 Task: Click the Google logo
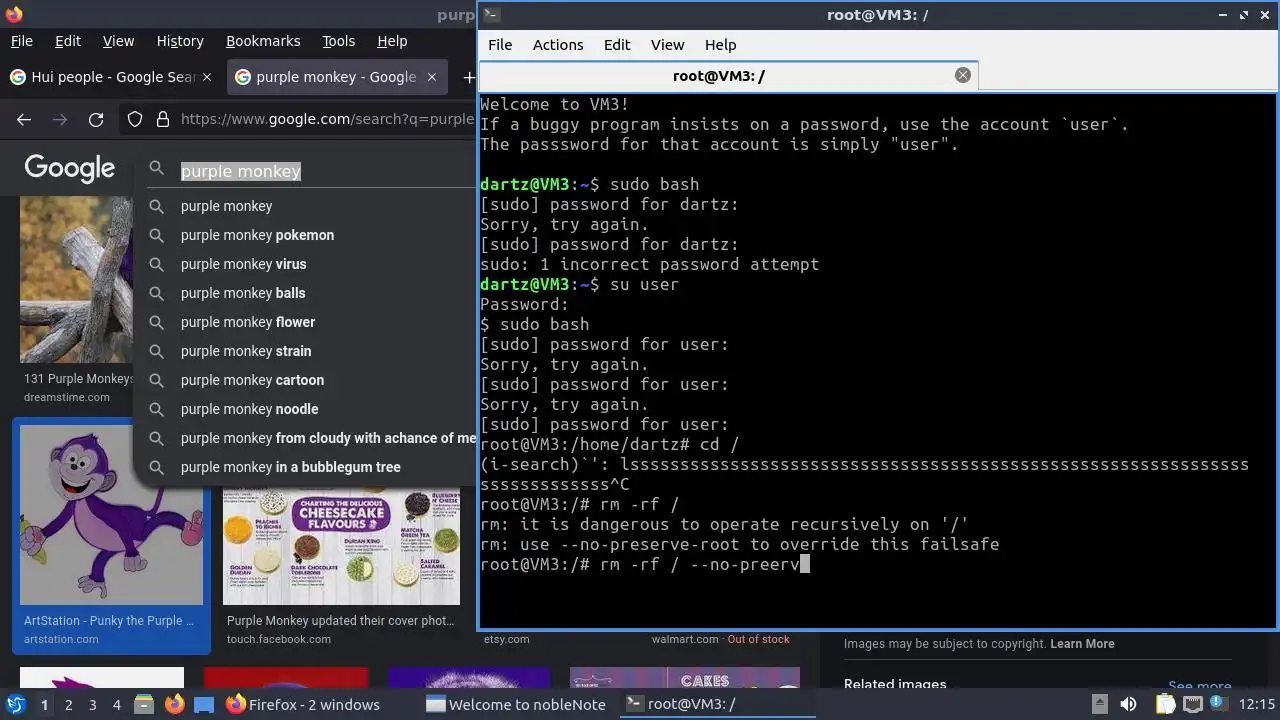coord(70,168)
